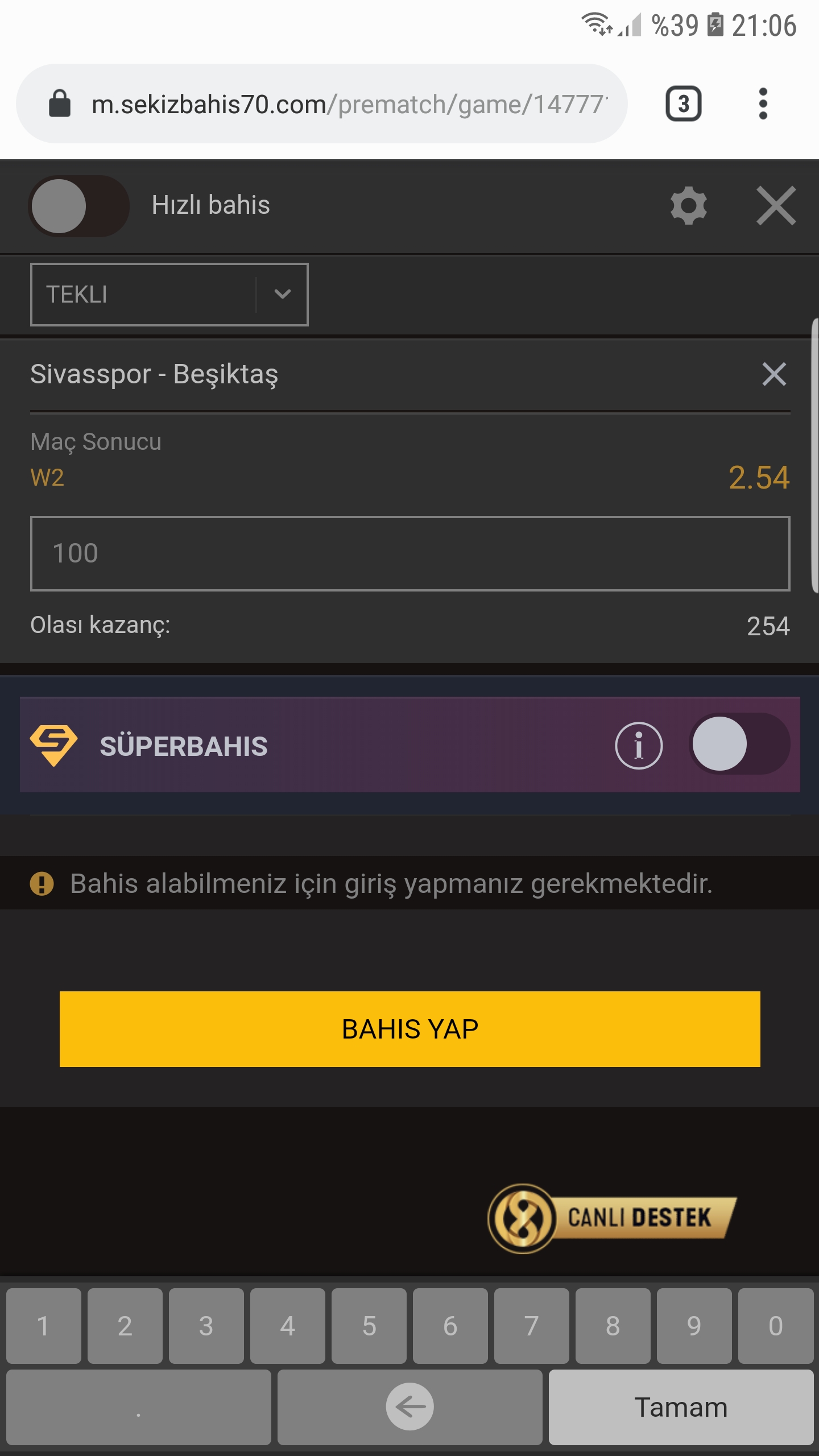The width and height of the screenshot is (819, 1456).
Task: Tap Tamam key on keyboard
Action: [x=681, y=1407]
